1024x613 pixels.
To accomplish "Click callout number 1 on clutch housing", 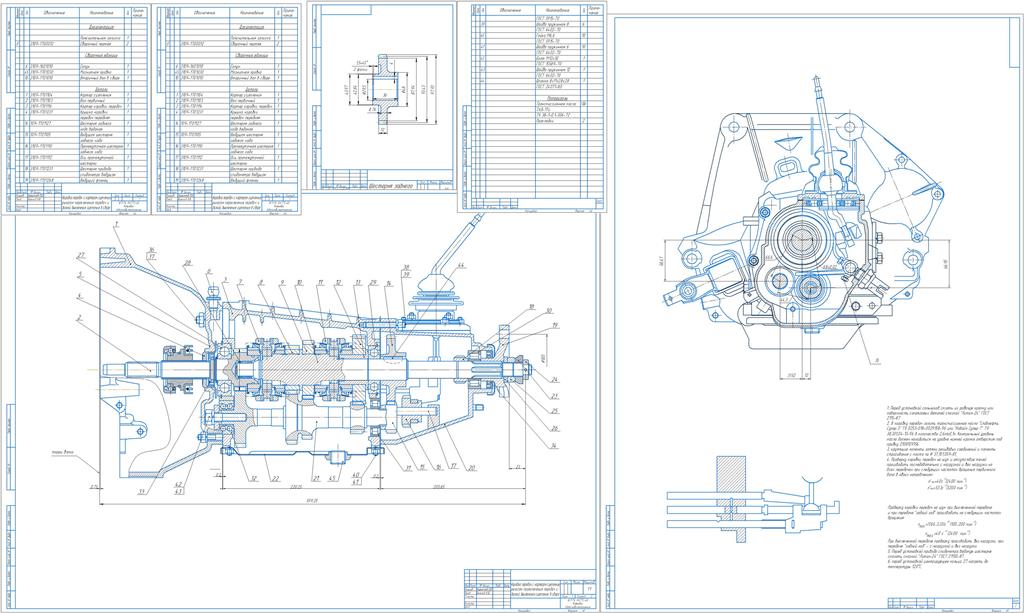I will click(115, 225).
